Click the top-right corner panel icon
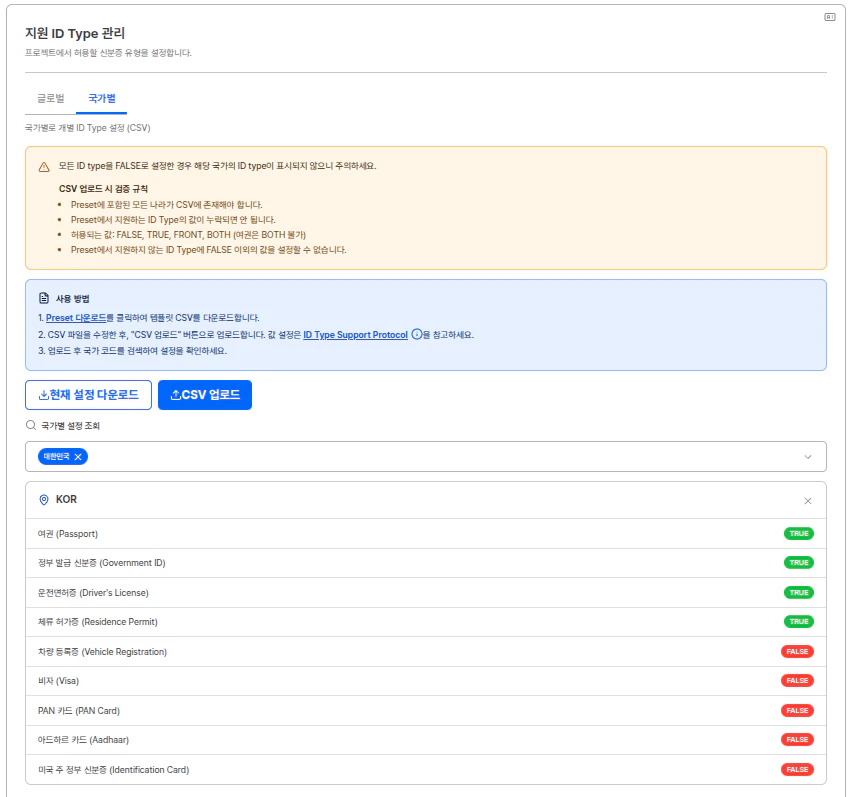 (x=830, y=17)
